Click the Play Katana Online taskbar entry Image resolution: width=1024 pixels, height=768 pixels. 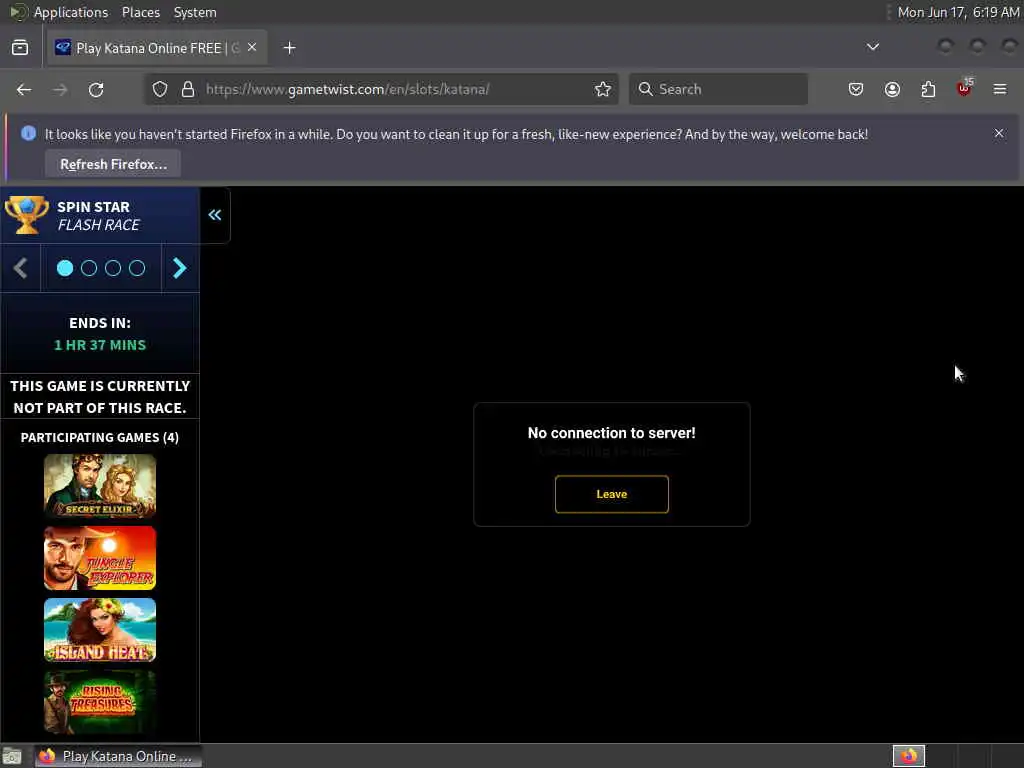click(118, 756)
